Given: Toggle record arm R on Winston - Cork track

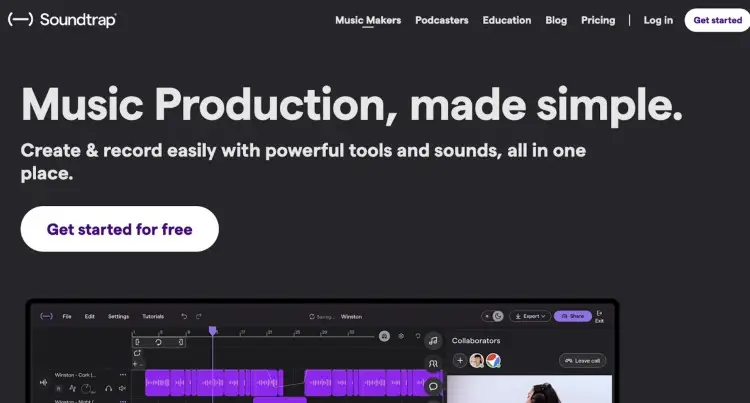Looking at the screenshot, I should click(59, 389).
